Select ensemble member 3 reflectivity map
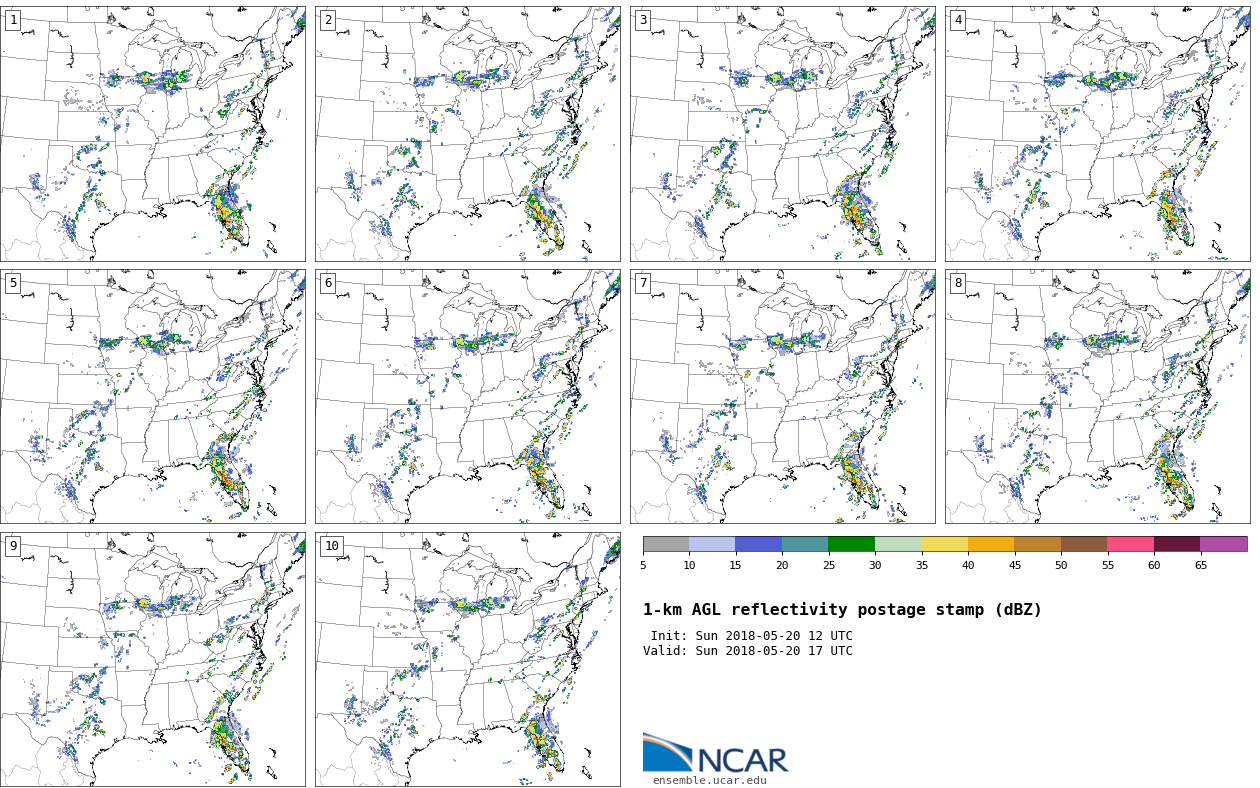Screen dimensions: 1260x788 coord(782,134)
